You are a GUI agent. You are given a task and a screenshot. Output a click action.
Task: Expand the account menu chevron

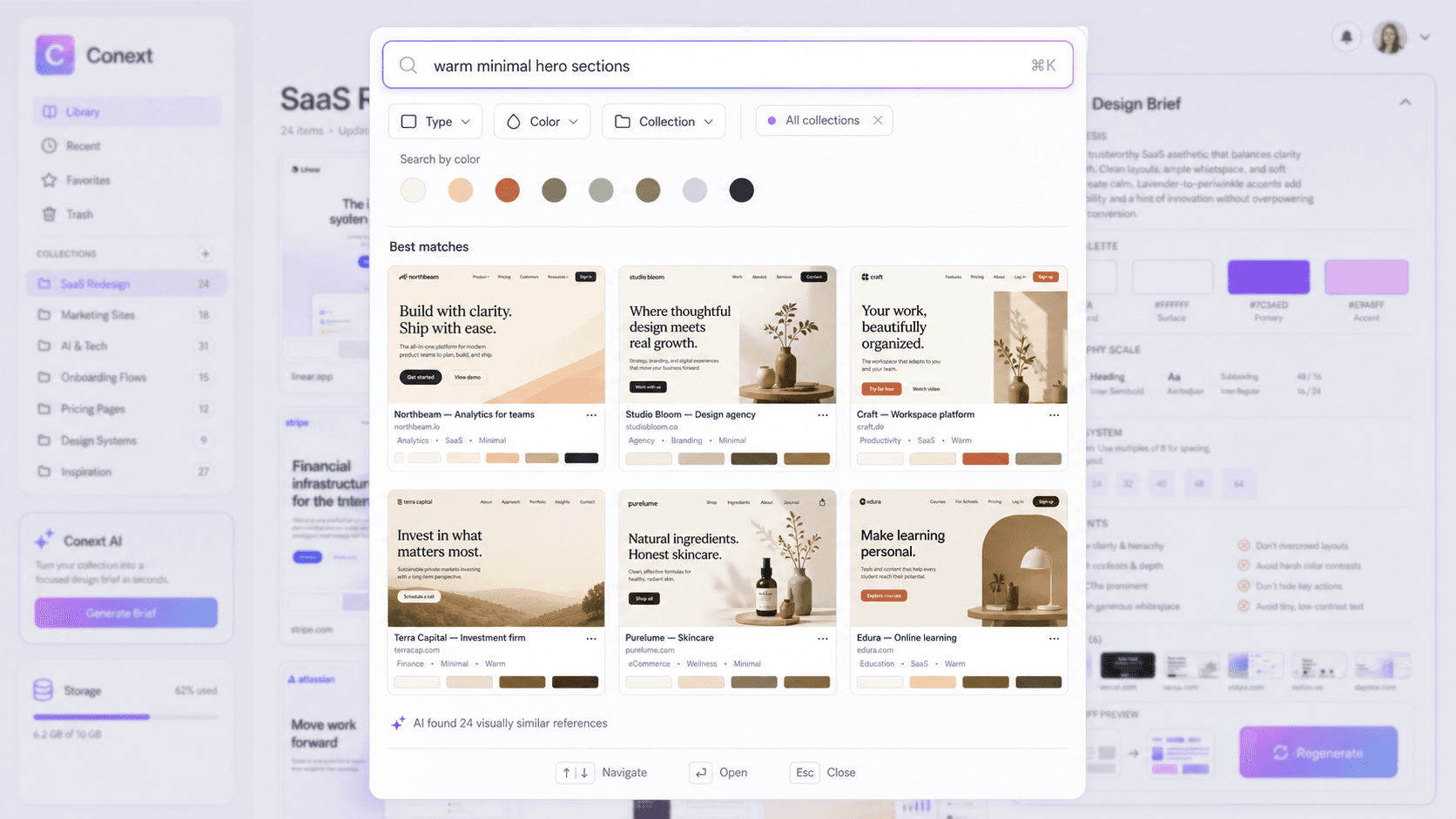pos(1425,37)
